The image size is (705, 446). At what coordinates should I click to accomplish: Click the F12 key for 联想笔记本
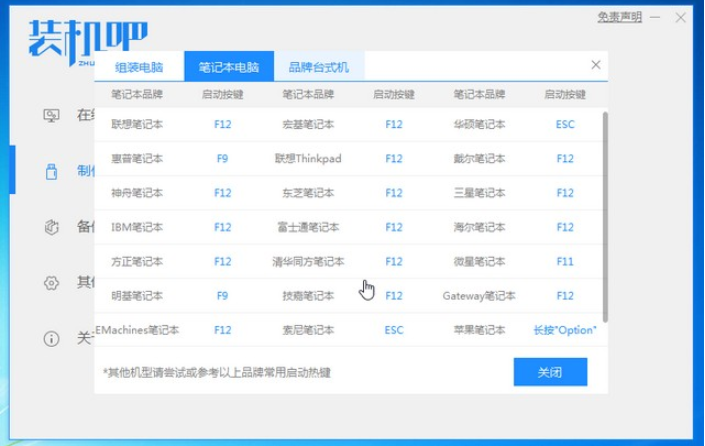222,125
